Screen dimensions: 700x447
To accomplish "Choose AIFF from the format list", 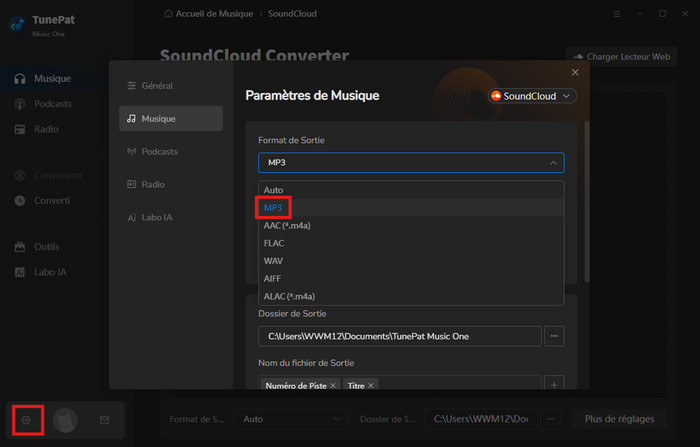I will click(411, 279).
